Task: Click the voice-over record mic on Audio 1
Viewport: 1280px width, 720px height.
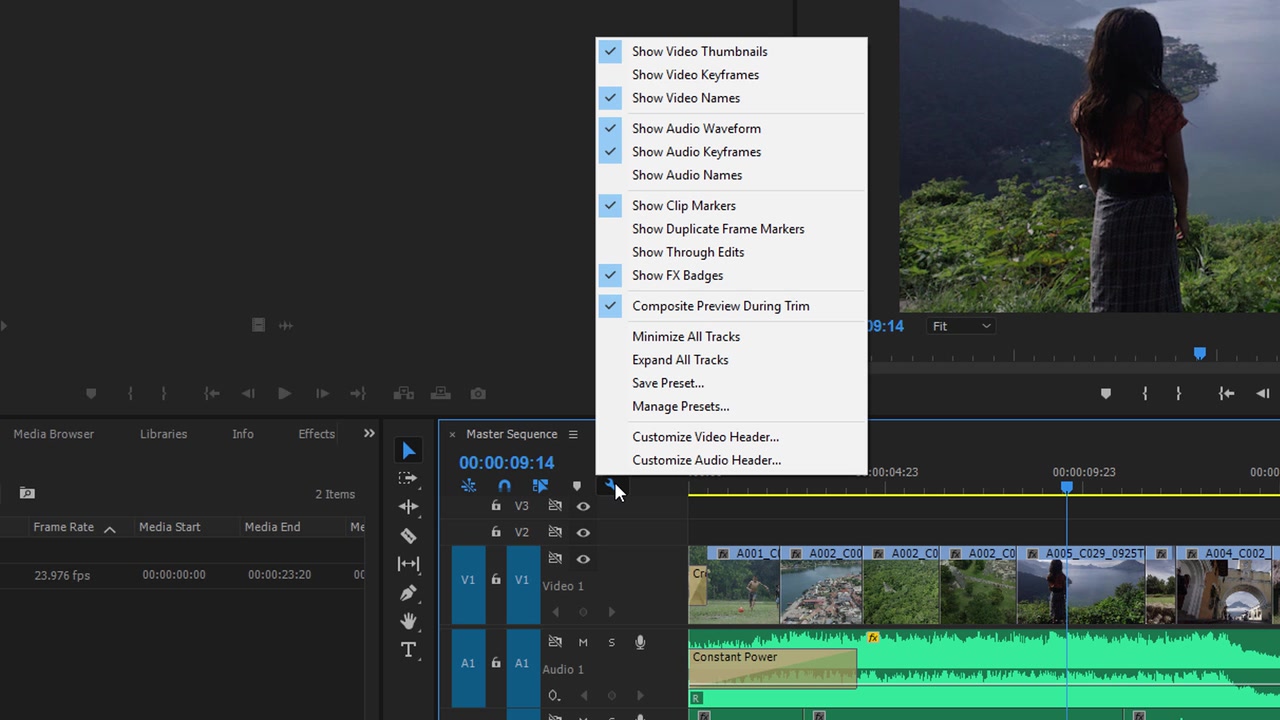Action: pos(640,642)
